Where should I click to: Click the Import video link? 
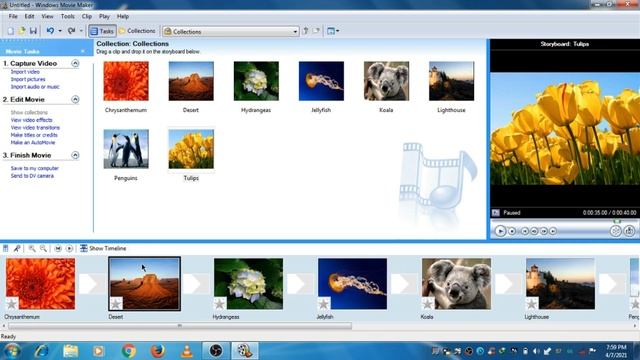pyautogui.click(x=25, y=72)
